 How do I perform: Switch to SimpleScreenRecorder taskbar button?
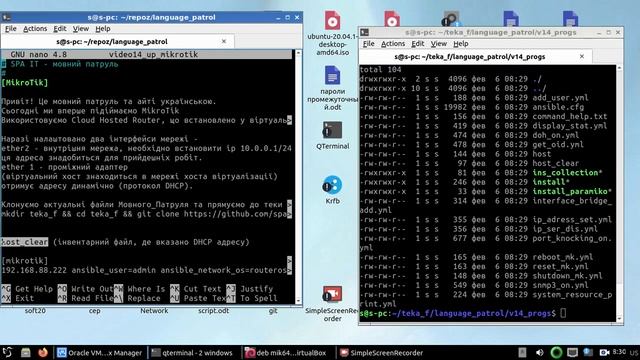point(382,353)
